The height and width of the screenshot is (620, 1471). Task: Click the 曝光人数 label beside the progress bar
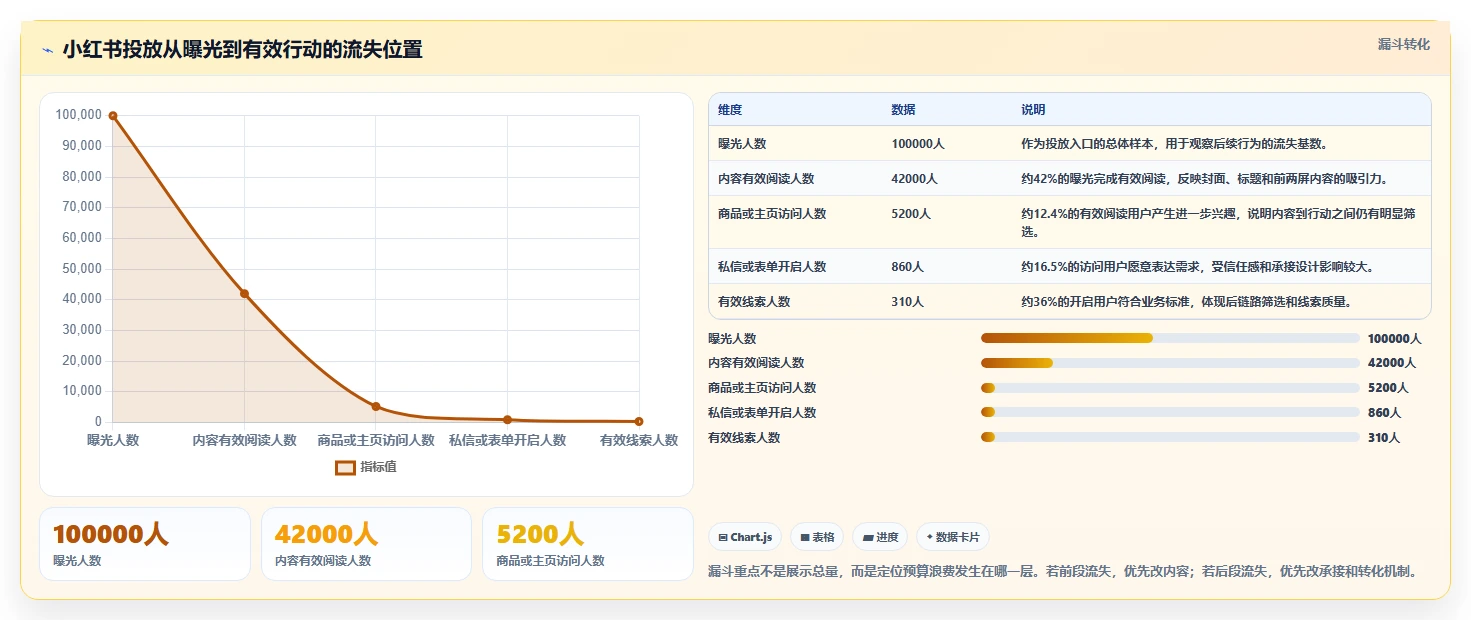tap(733, 339)
